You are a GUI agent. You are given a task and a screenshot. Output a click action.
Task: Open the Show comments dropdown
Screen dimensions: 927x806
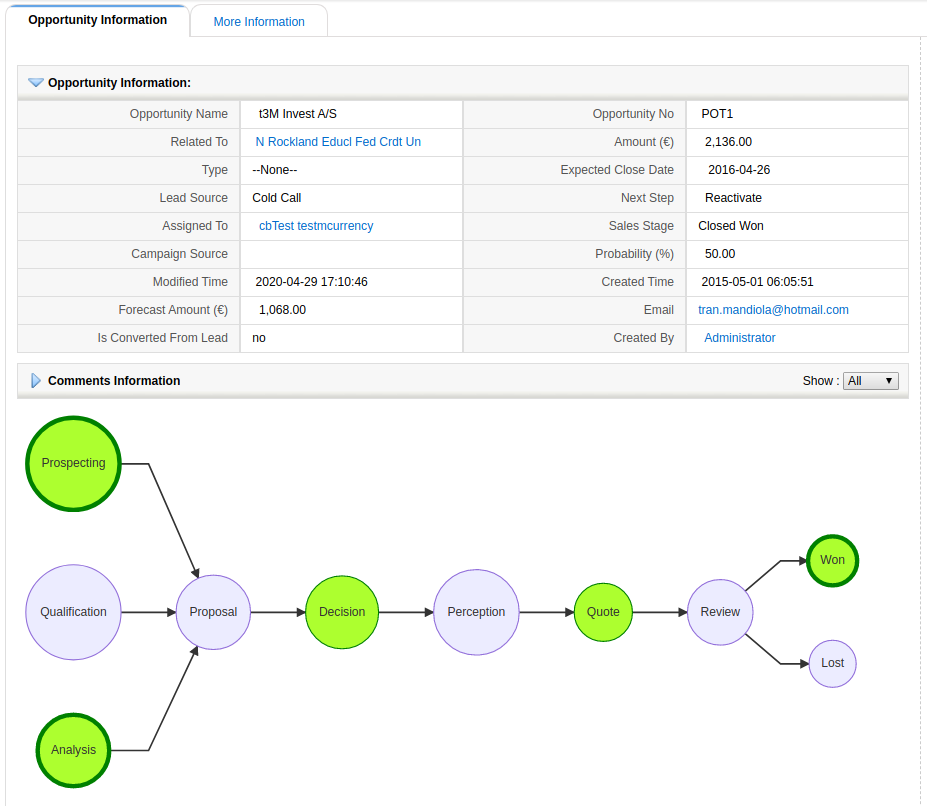click(x=870, y=381)
